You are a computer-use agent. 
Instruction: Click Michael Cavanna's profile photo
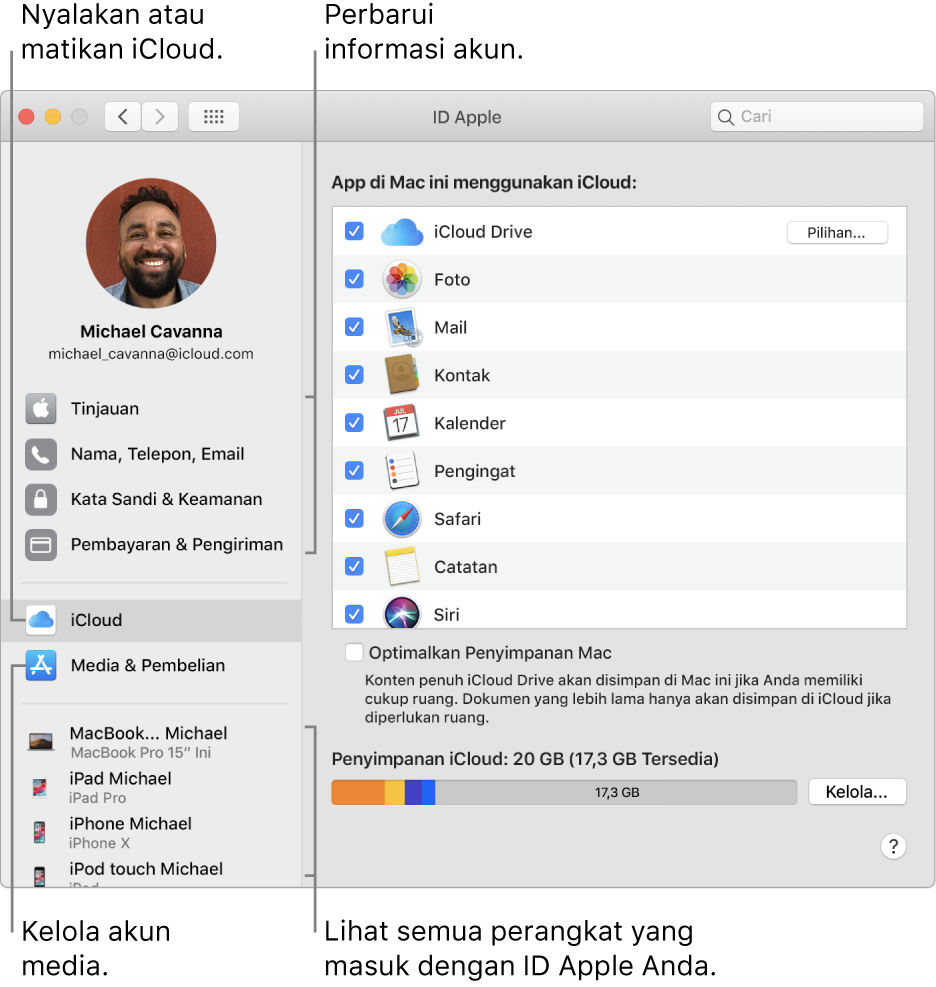pos(151,243)
